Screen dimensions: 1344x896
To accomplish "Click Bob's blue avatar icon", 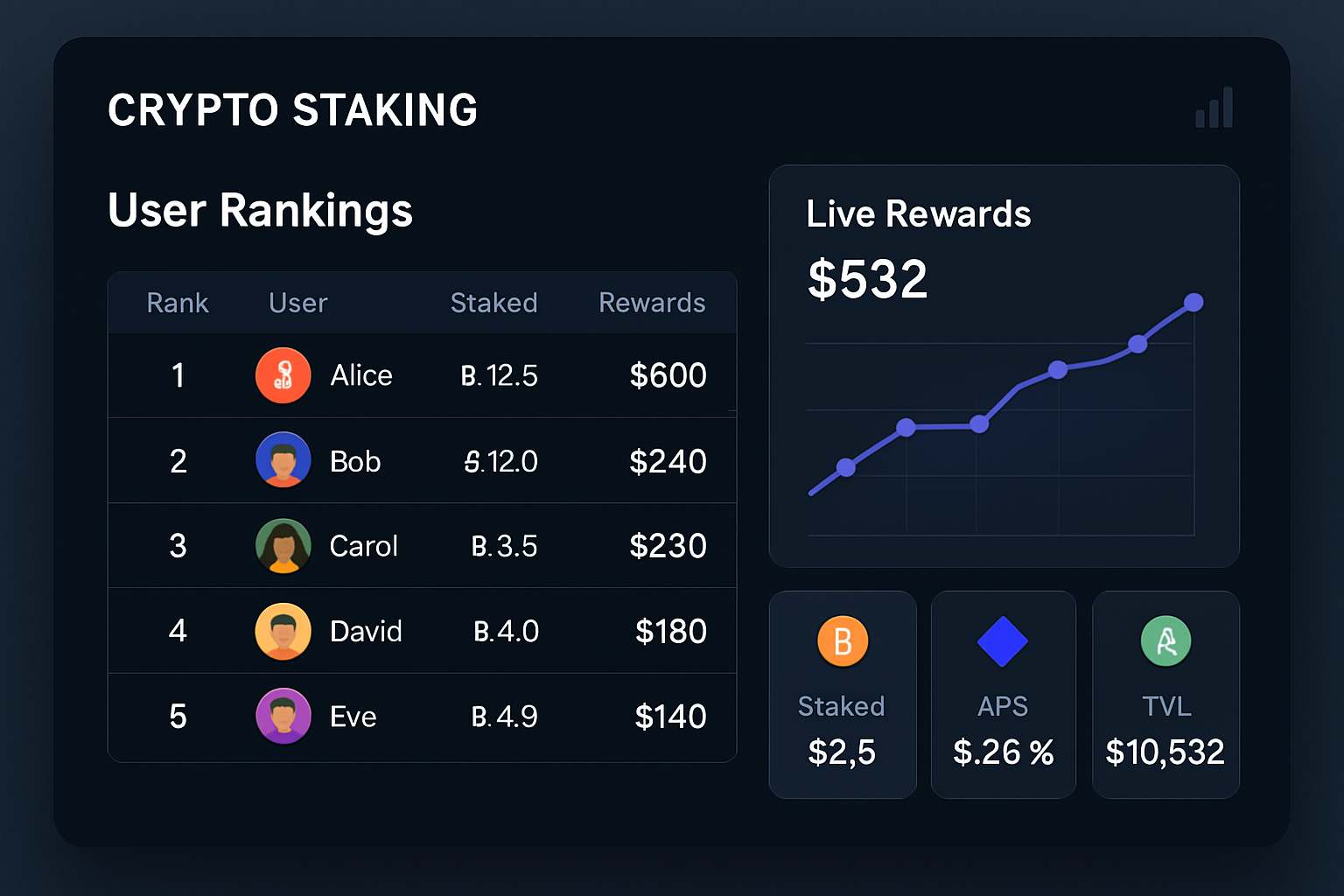I will (x=283, y=460).
